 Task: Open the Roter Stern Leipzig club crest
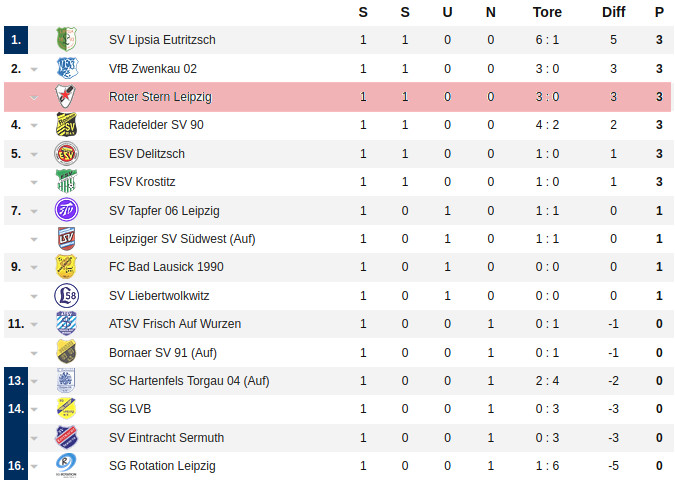click(66, 97)
